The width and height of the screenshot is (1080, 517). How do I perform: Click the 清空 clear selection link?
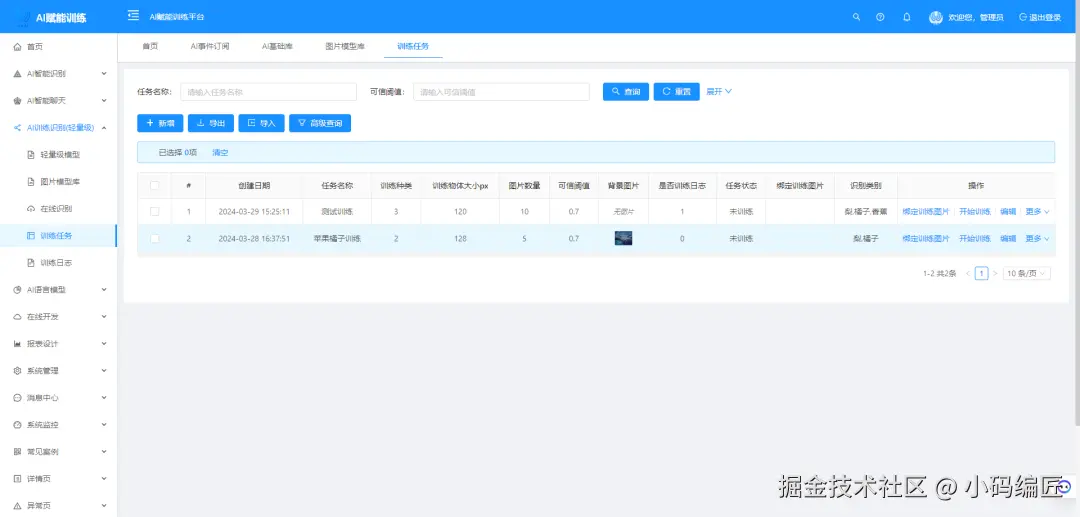coord(220,152)
